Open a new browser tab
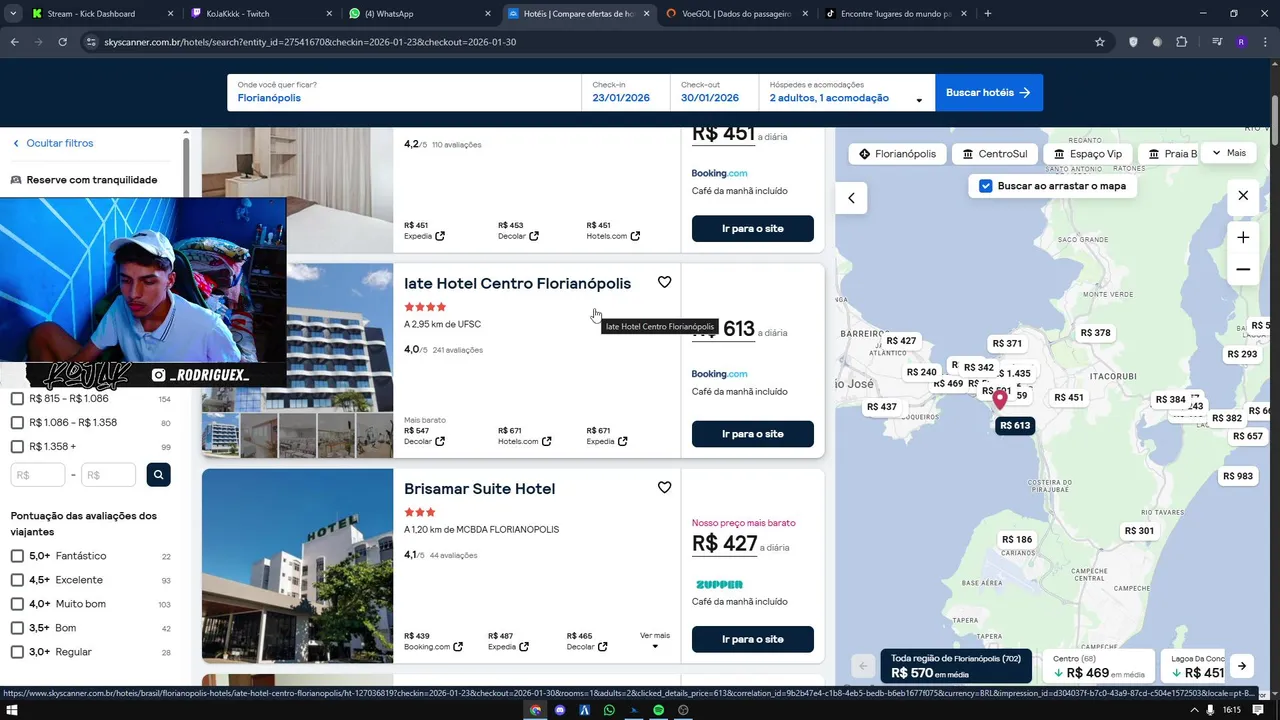 (x=987, y=14)
